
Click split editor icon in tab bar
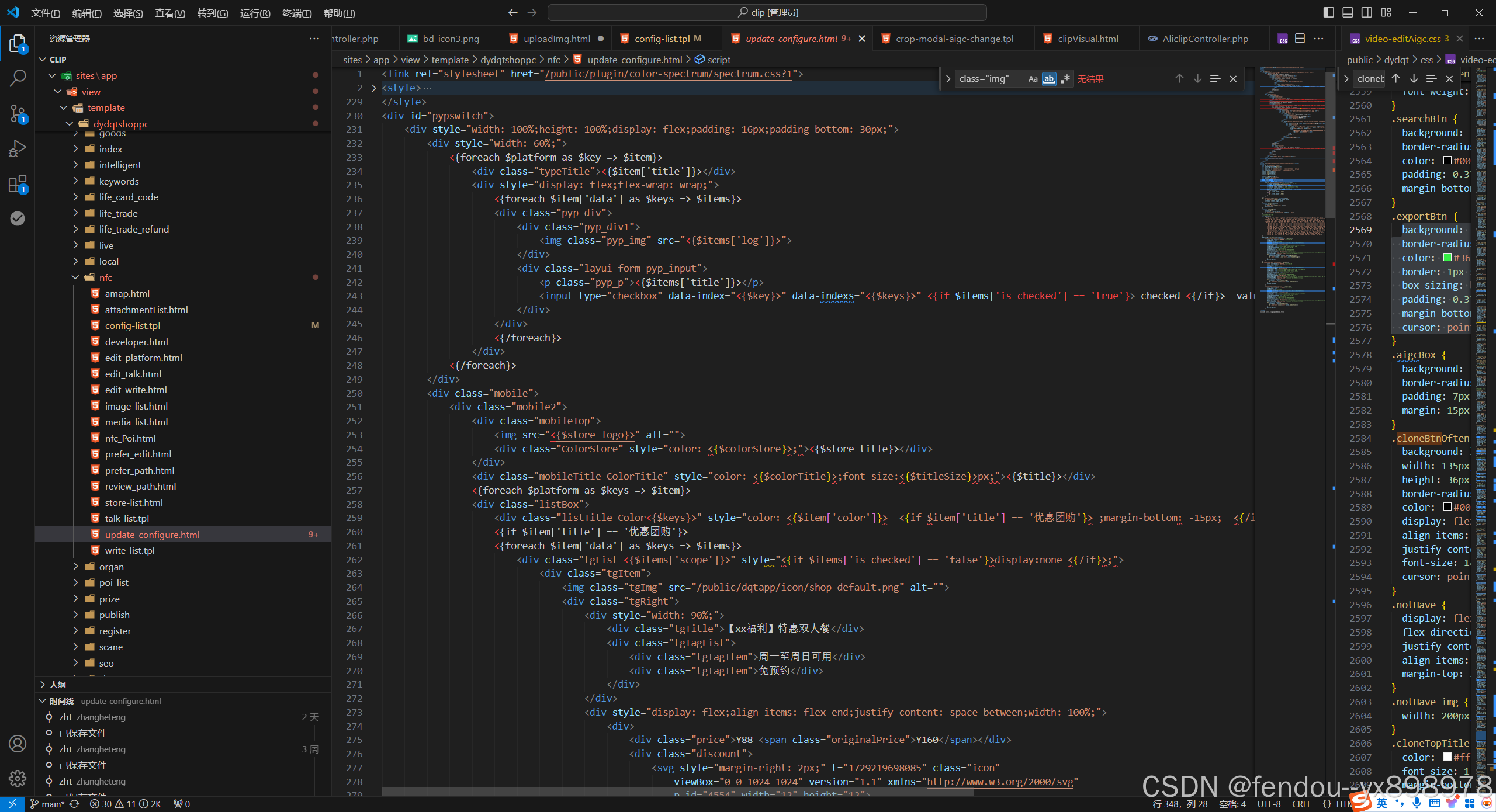(1300, 39)
